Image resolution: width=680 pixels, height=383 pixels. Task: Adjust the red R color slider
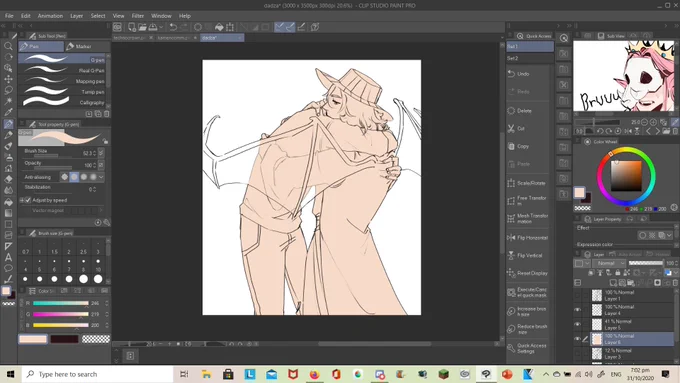coord(61,303)
